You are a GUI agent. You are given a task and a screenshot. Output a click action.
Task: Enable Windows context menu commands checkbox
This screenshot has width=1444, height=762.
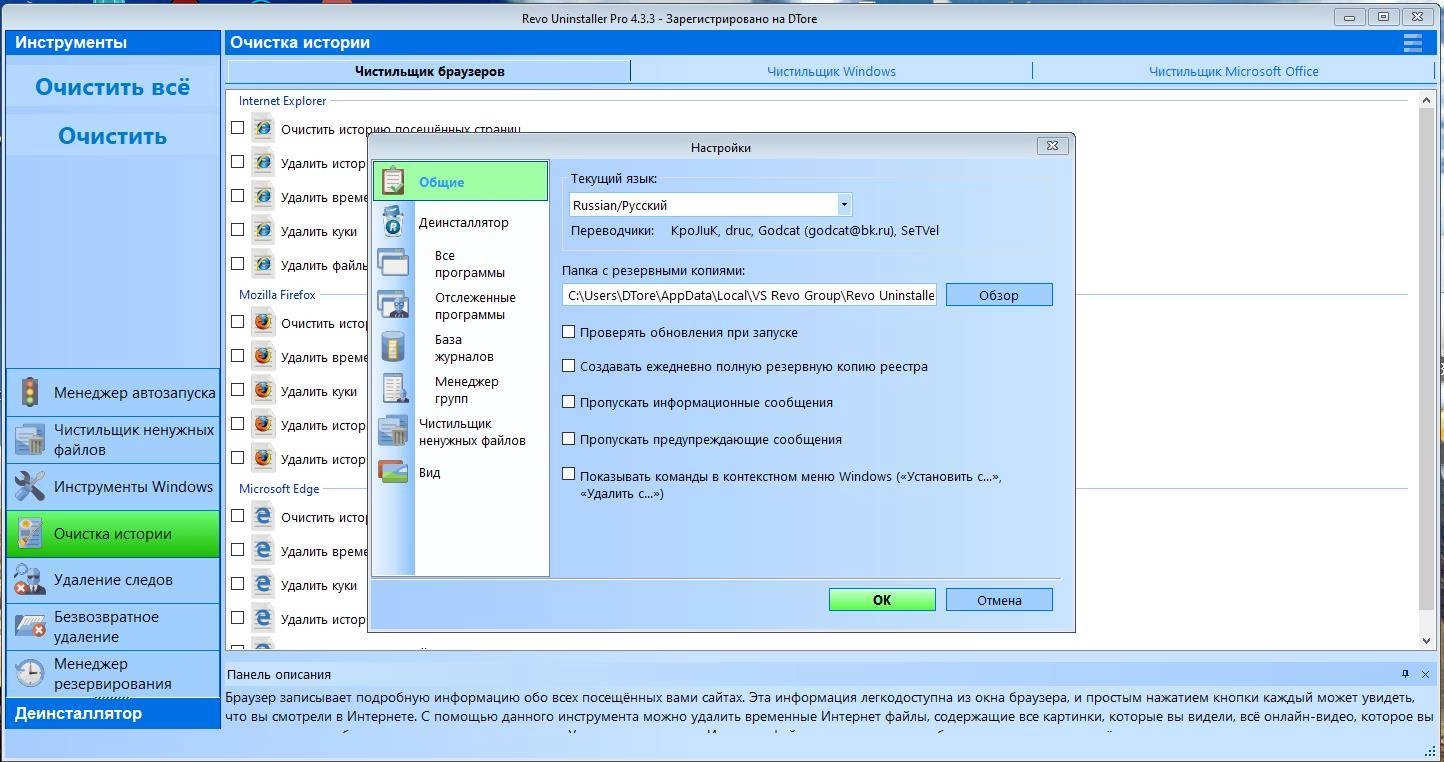pos(568,474)
